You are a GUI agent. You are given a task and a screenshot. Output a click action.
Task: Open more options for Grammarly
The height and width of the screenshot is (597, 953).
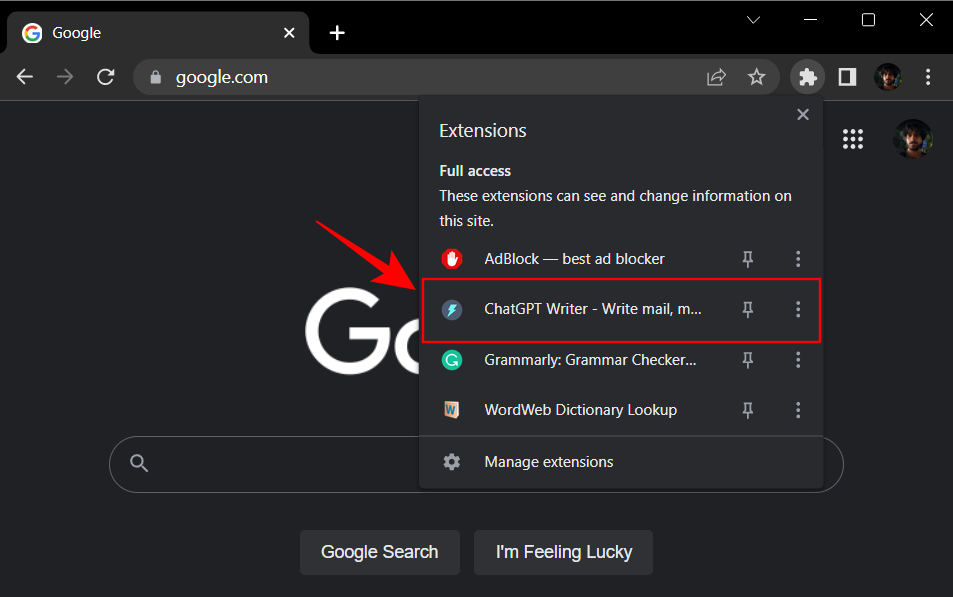click(x=798, y=359)
